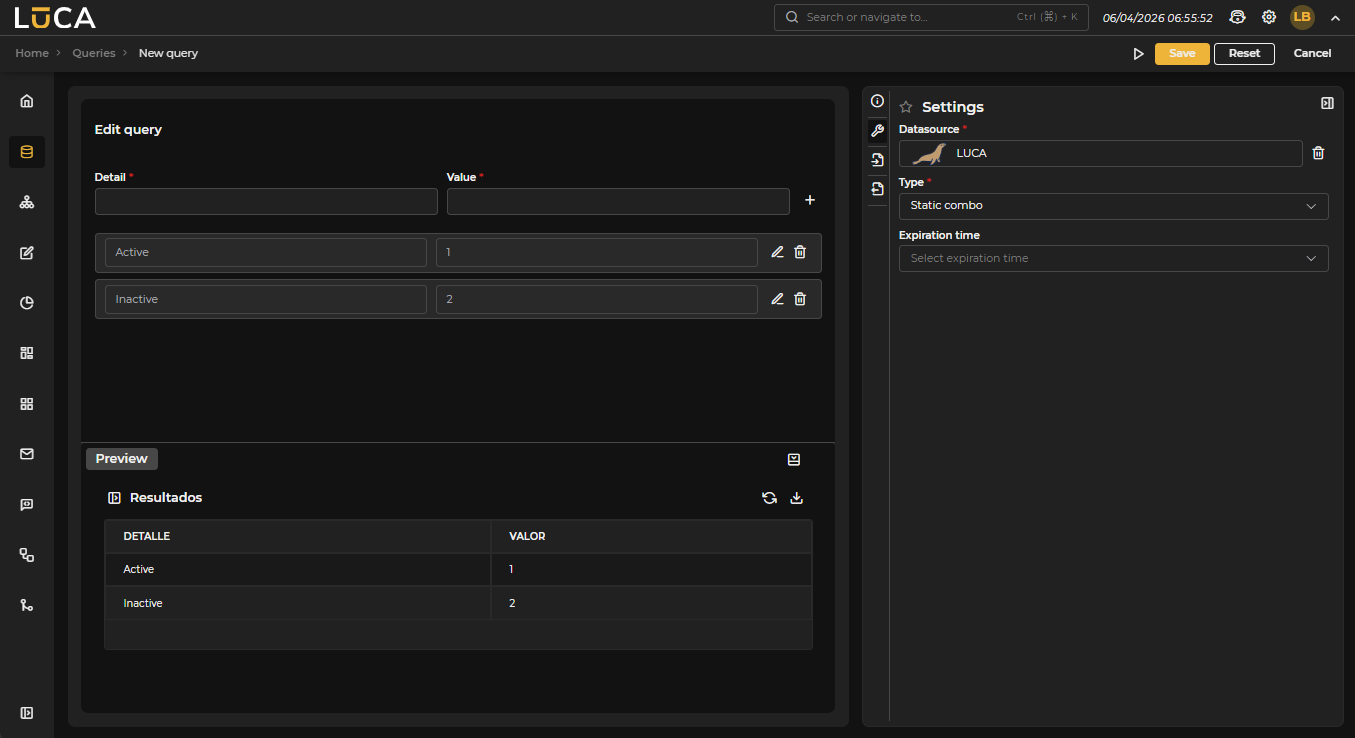
Task: Open the Type dropdown showing Static combo
Action: click(x=1113, y=206)
